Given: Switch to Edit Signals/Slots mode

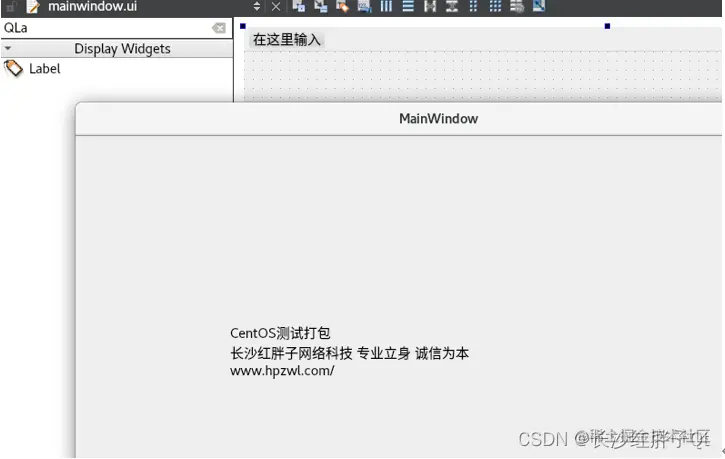Looking at the screenshot, I should coord(320,6).
